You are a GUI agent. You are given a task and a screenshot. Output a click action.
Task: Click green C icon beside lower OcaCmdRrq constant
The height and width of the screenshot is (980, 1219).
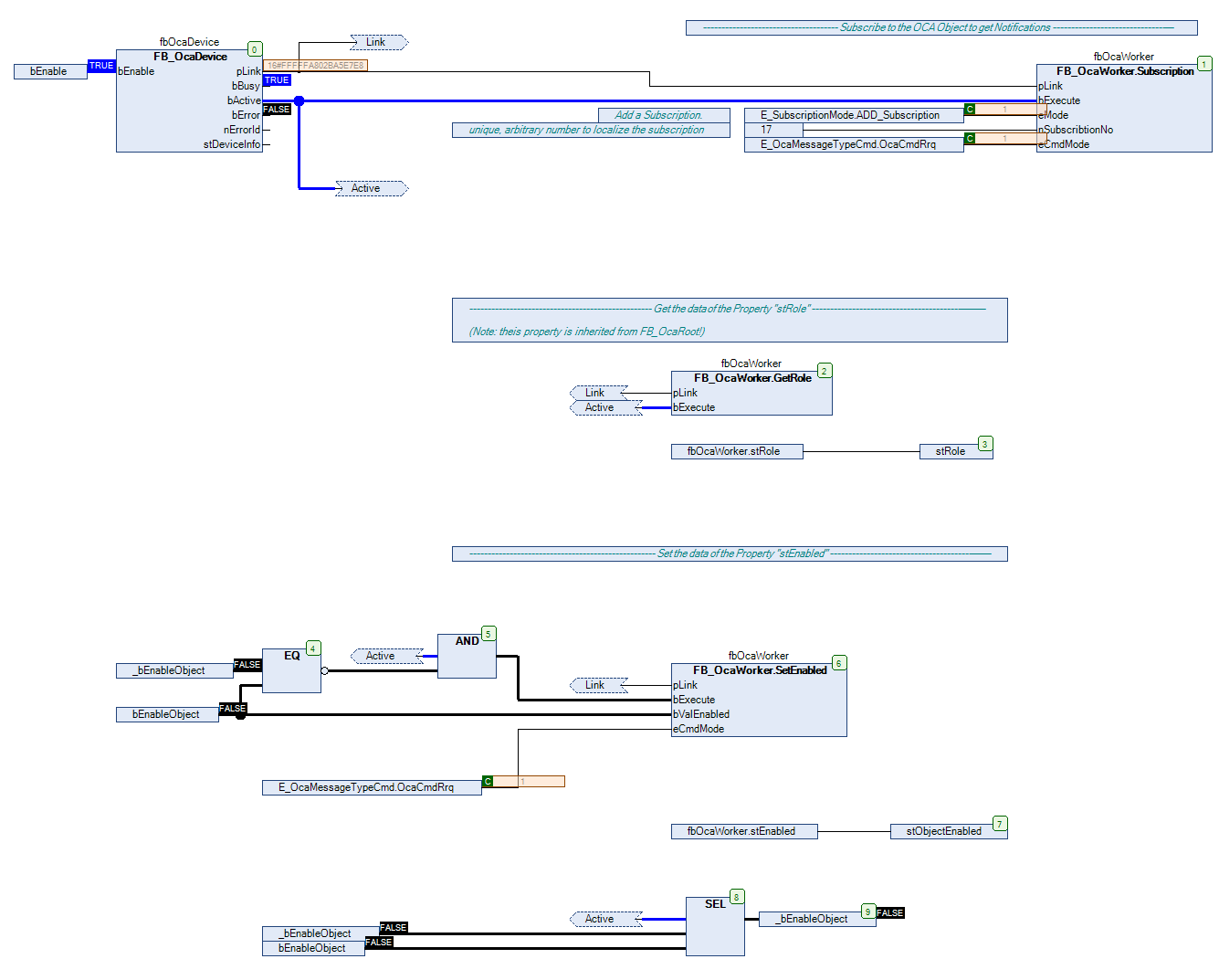(488, 782)
